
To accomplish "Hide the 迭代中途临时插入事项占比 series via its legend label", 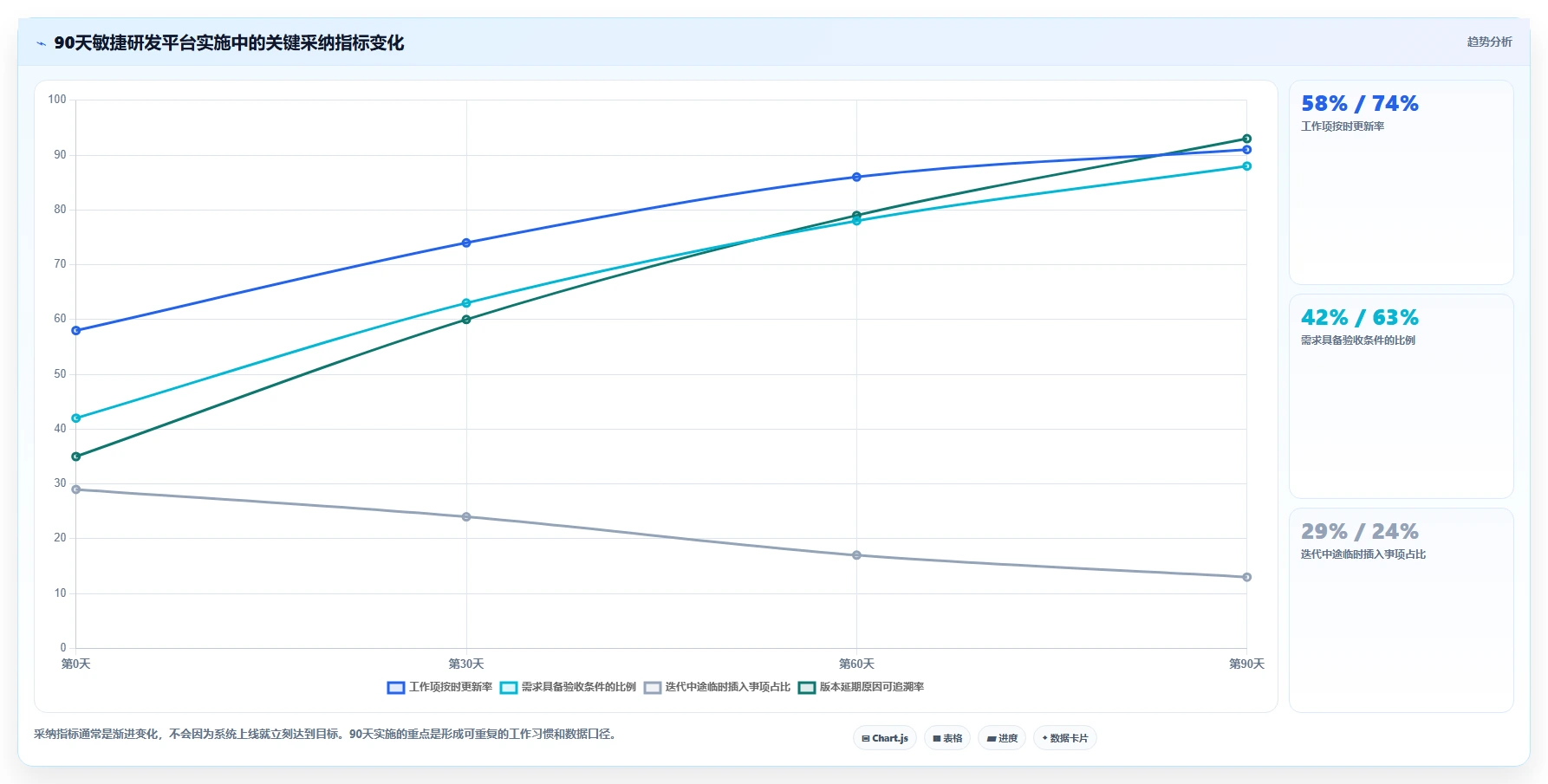I will 728,687.
